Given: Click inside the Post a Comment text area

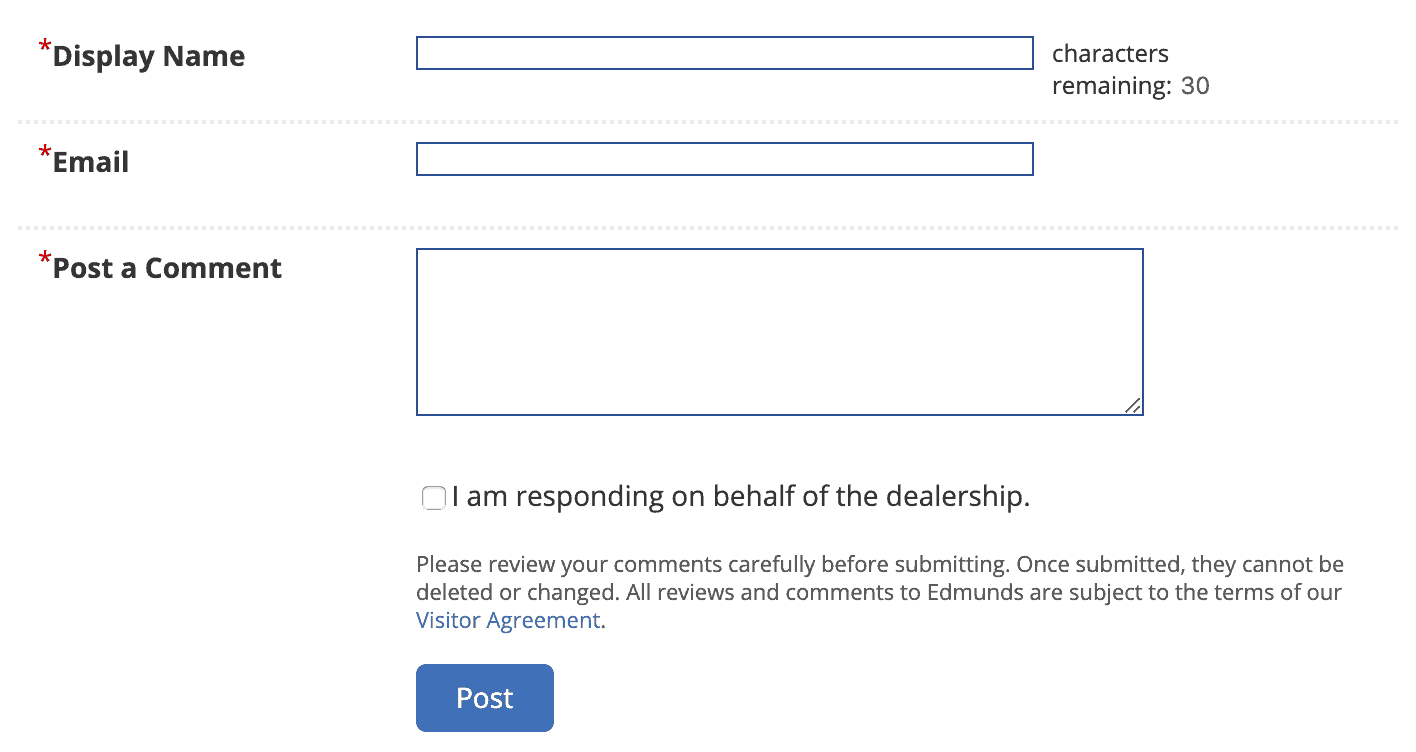Looking at the screenshot, I should pyautogui.click(x=780, y=330).
